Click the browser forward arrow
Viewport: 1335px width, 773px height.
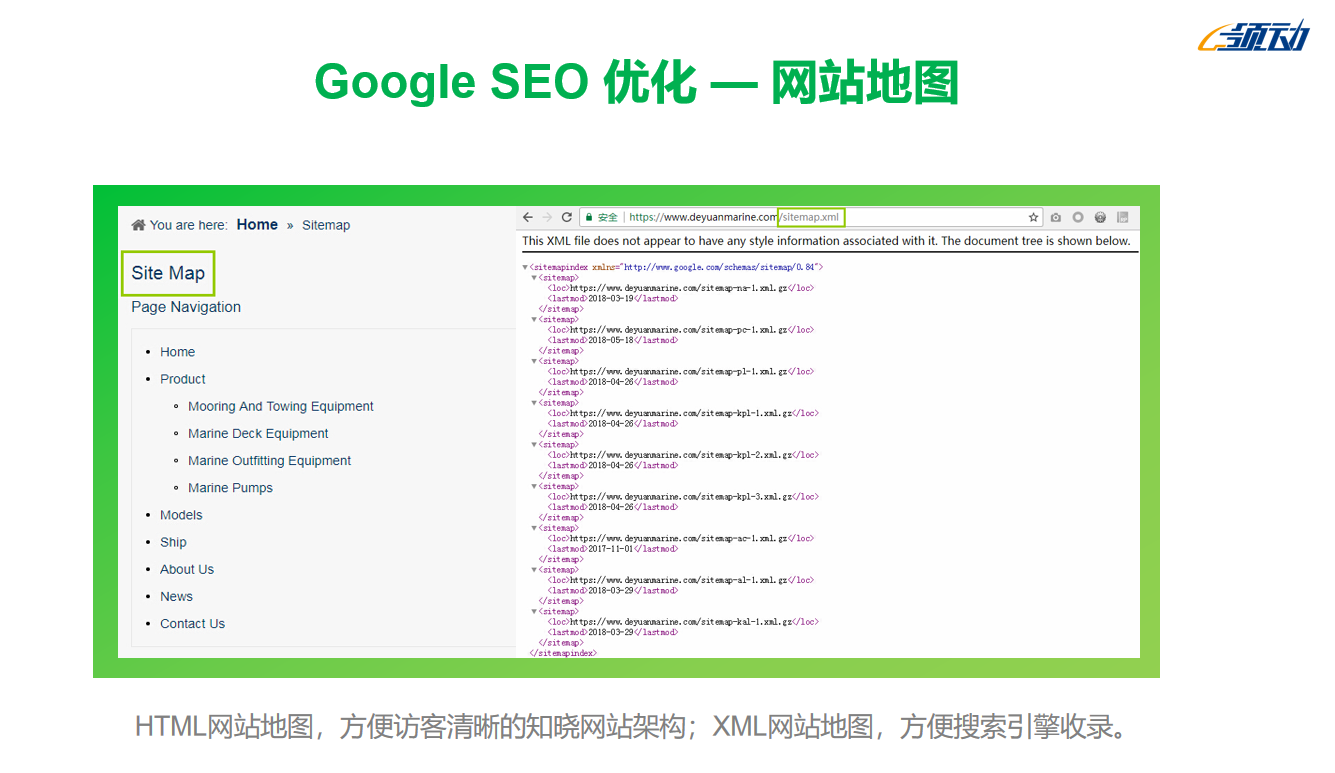[547, 217]
